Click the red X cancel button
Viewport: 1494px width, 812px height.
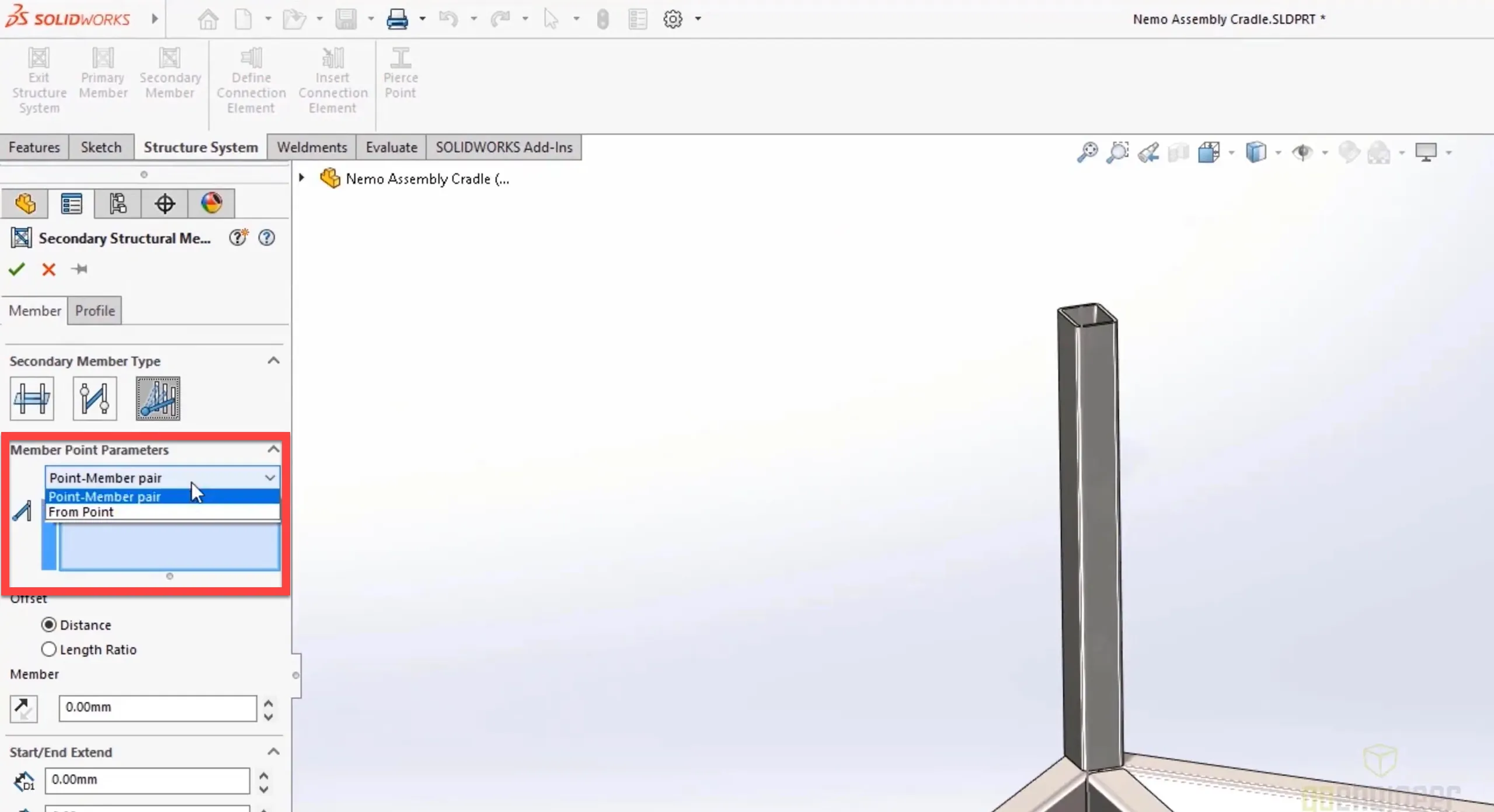click(x=48, y=269)
